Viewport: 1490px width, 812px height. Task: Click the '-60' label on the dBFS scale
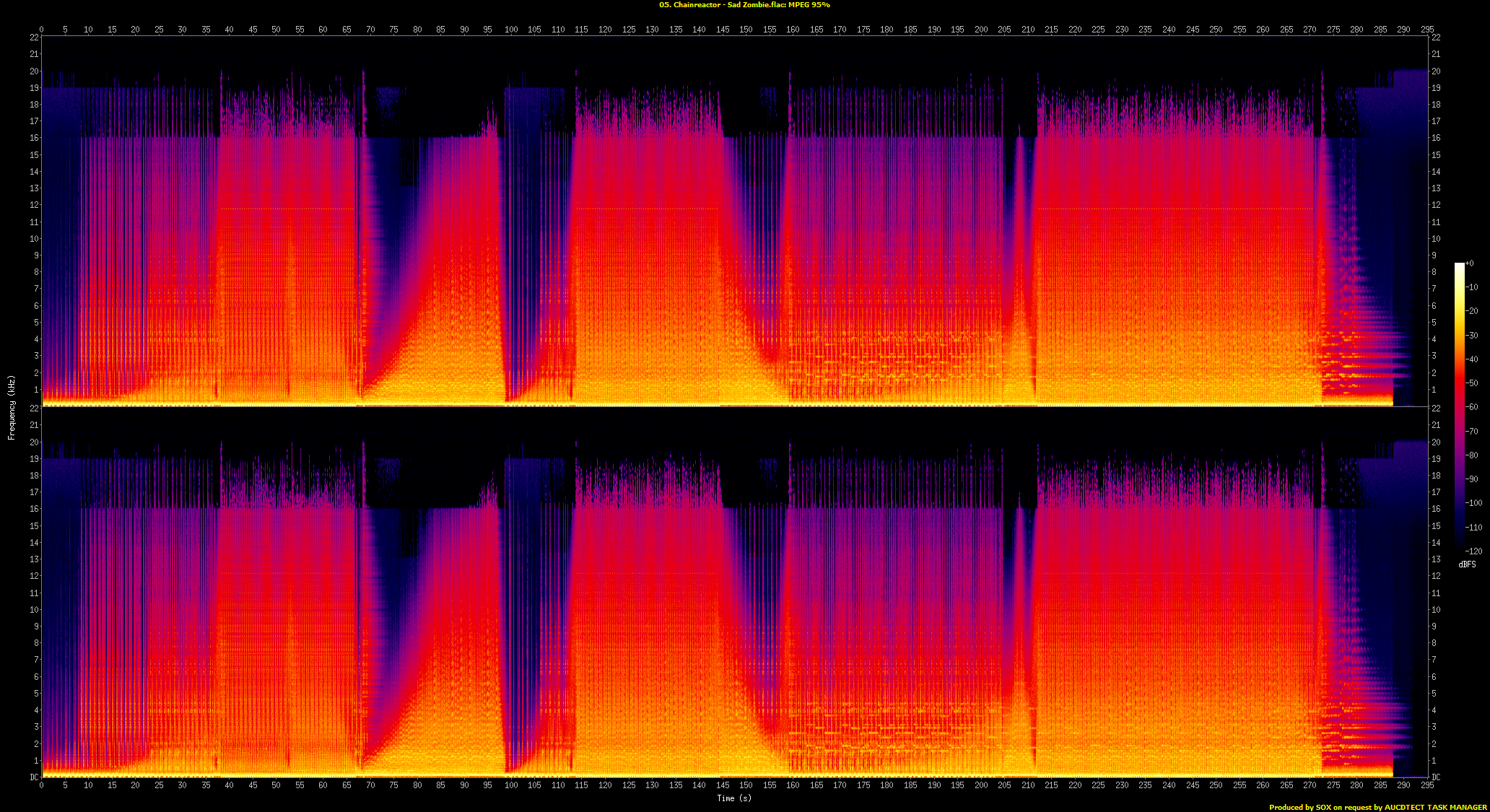coord(1473,407)
